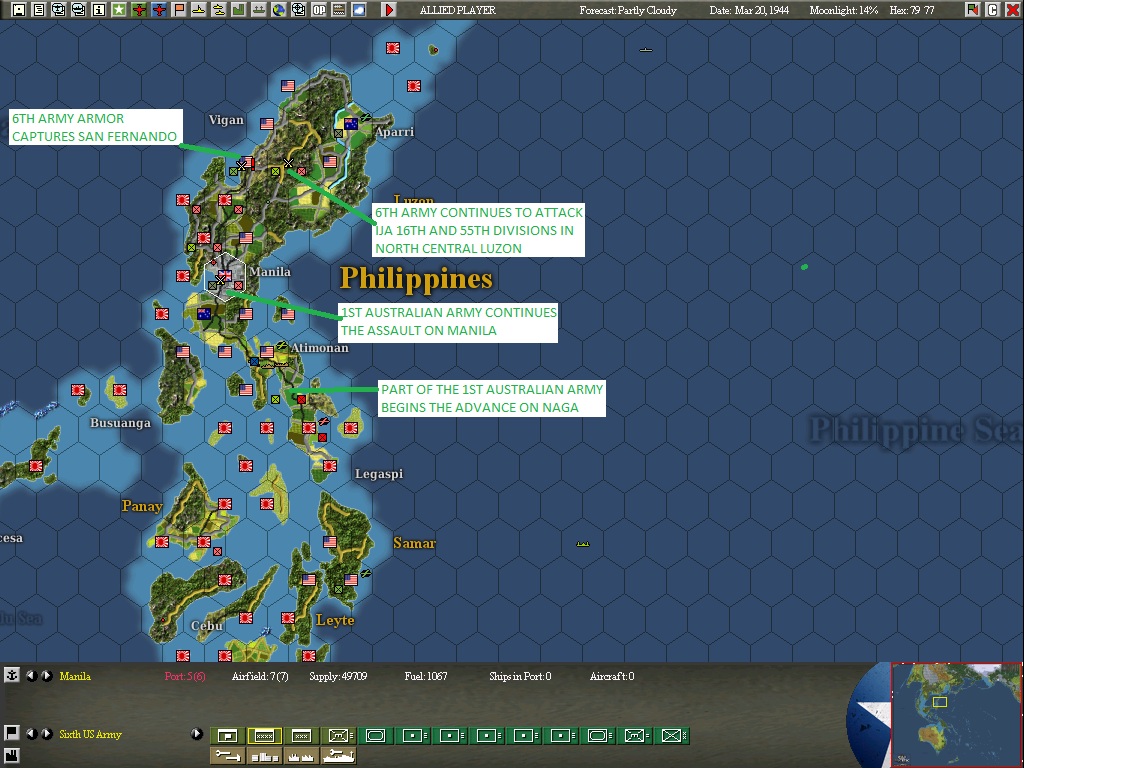Select the Australian flag unit near Aparri
1137x774 pixels.
pos(351,124)
